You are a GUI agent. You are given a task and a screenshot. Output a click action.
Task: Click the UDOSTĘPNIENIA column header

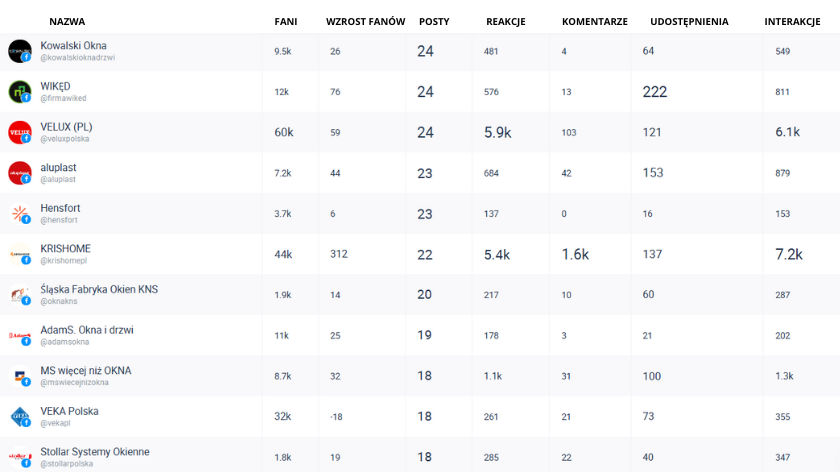click(x=689, y=21)
